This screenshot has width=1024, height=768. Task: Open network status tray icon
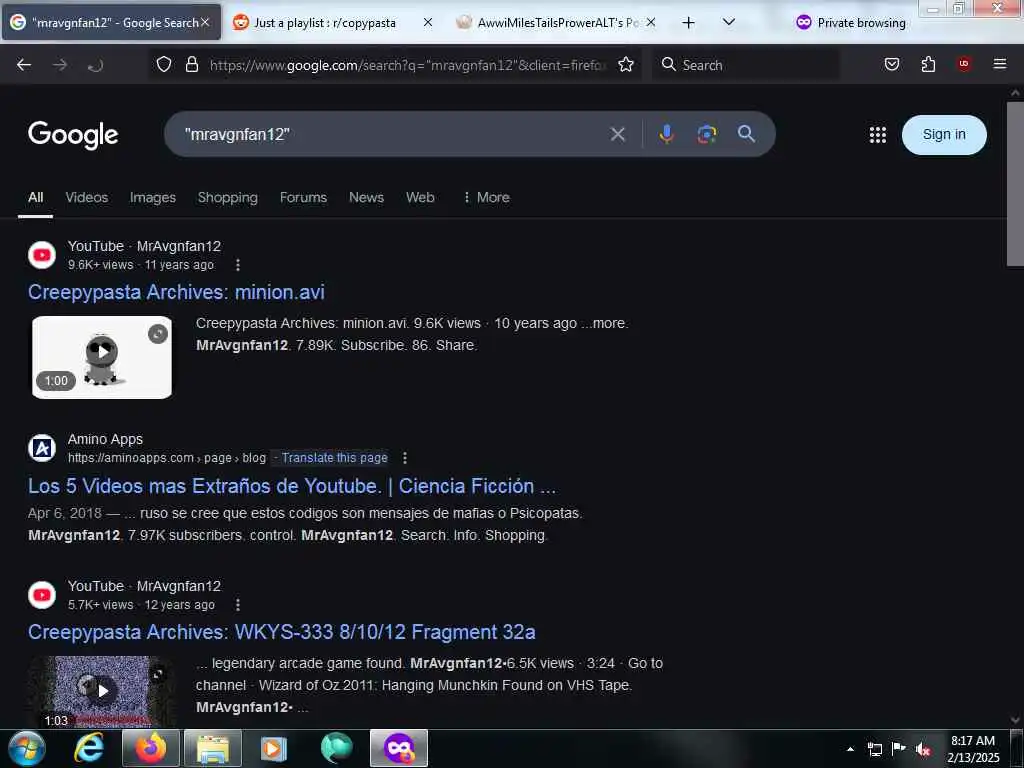(x=874, y=749)
